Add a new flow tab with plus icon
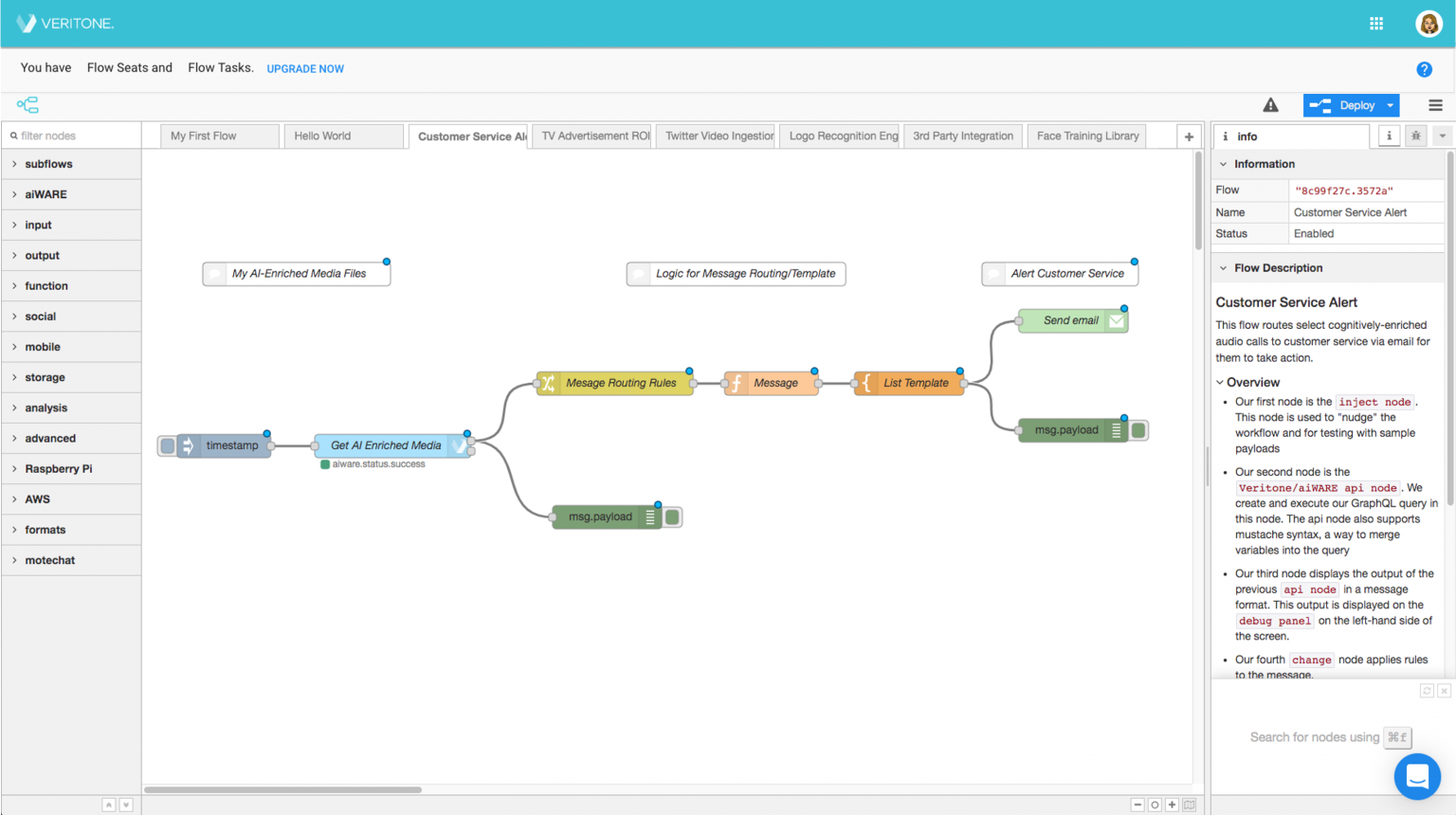Viewport: 1456px width, 815px height. [1189, 136]
